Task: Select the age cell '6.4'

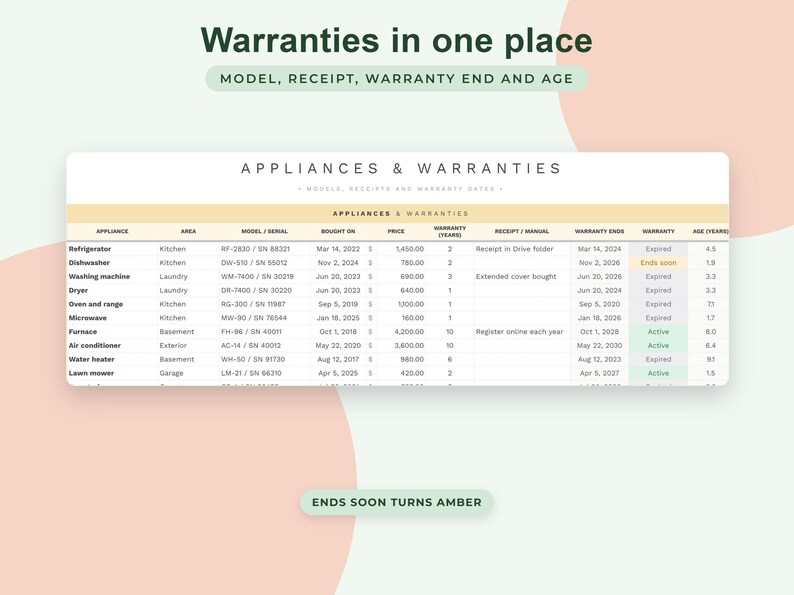Action: click(x=710, y=345)
